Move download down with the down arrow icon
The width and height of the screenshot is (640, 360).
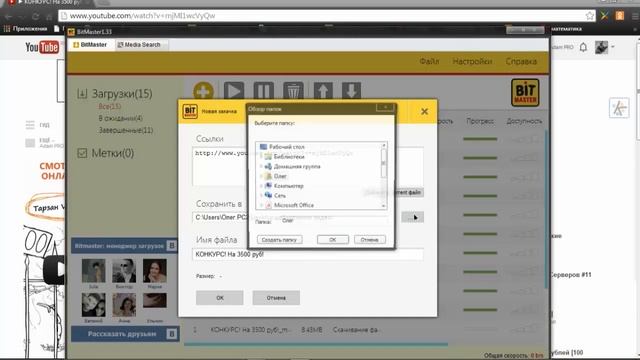351,91
